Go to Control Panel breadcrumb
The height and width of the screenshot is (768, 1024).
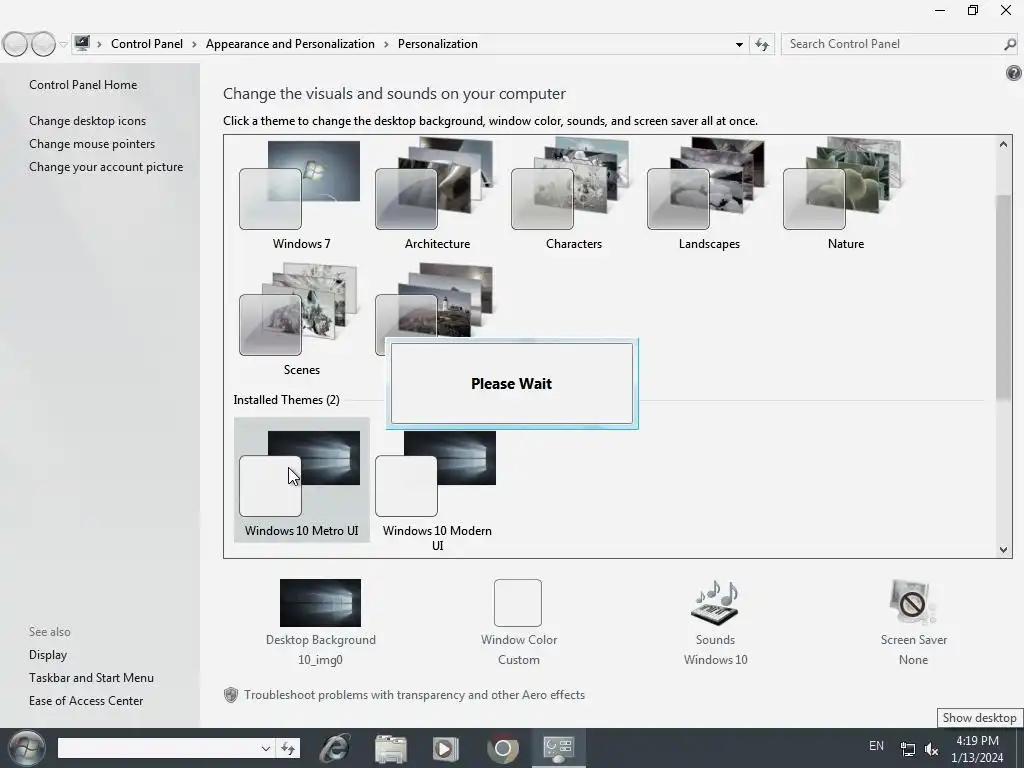147,44
